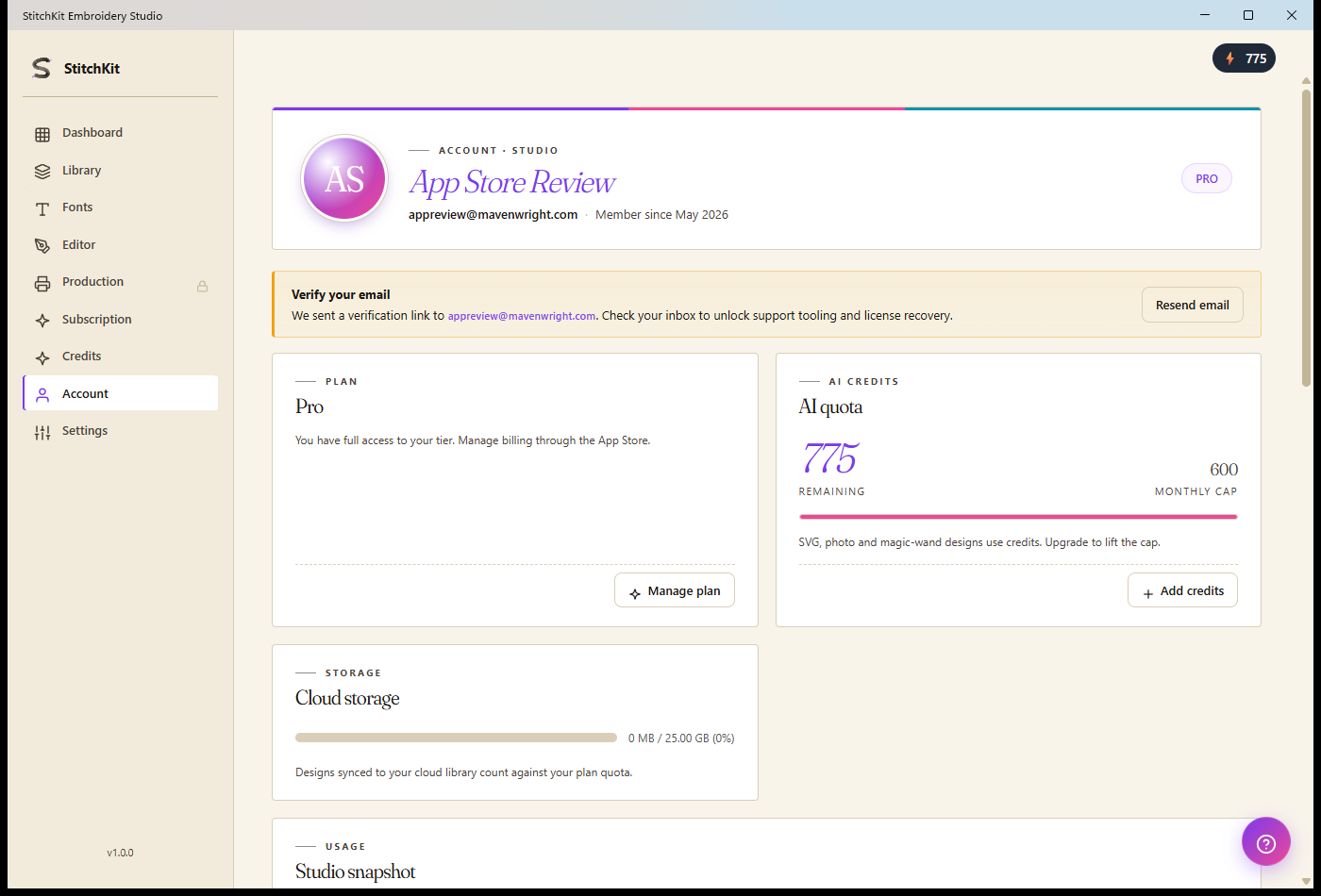Click the 775 remaining credits value
The width and height of the screenshot is (1321, 896).
(x=828, y=458)
